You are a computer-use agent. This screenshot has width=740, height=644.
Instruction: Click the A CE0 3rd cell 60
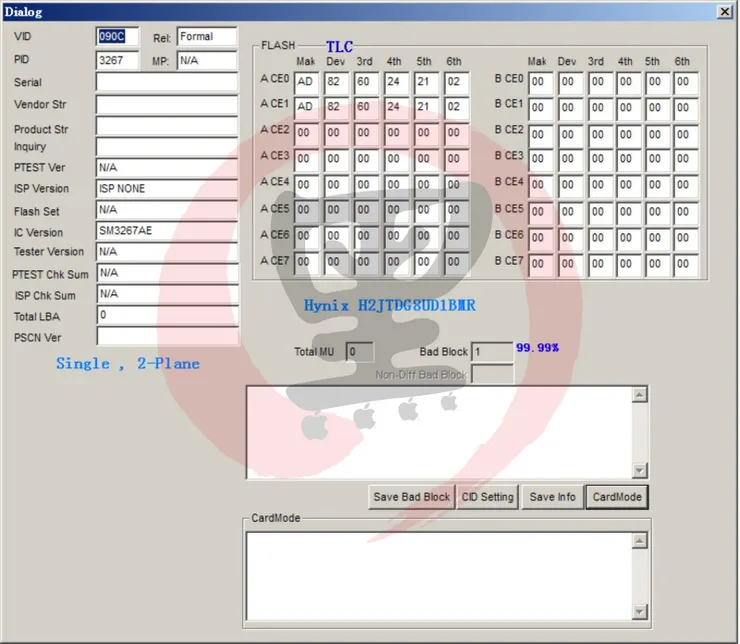(x=366, y=82)
